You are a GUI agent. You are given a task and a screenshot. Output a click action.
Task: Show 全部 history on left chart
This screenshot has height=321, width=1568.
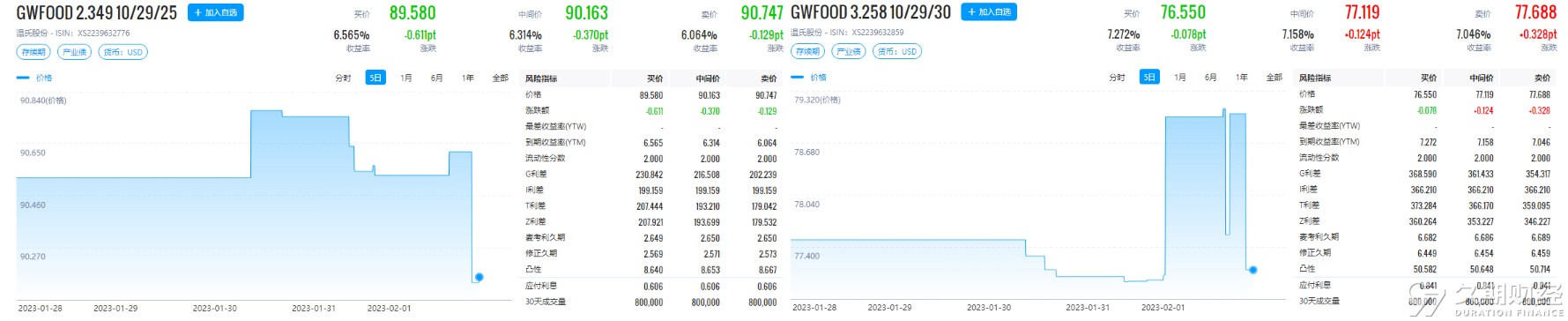(x=501, y=78)
